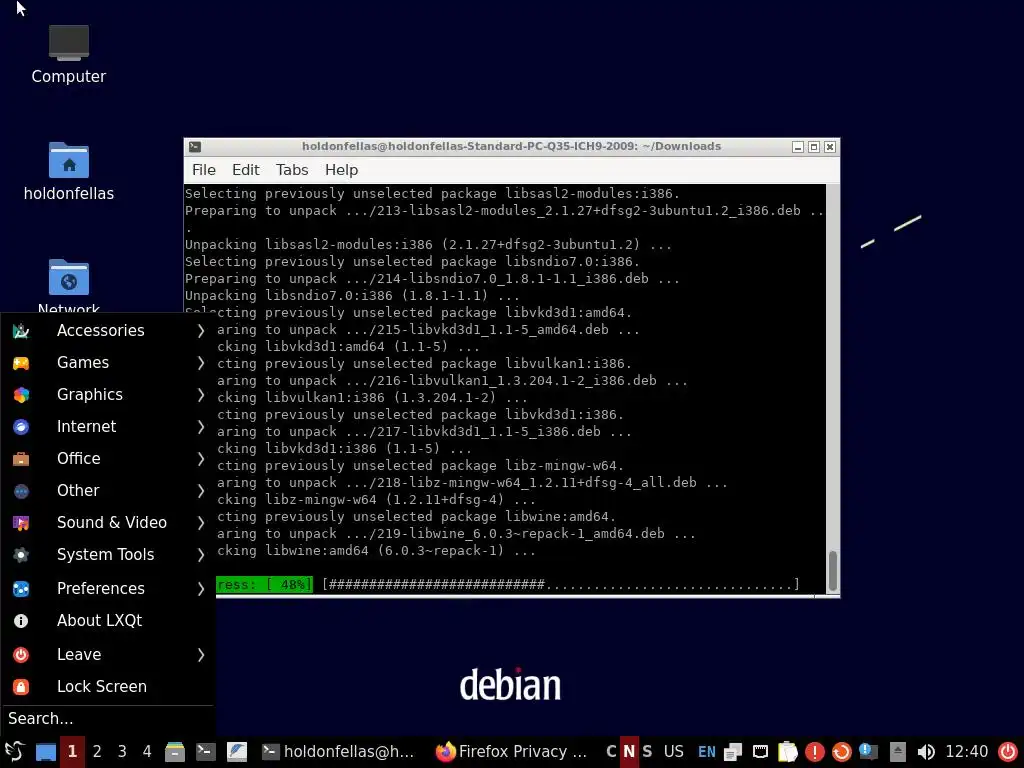Expand the Accessories submenu arrow

pos(200,331)
